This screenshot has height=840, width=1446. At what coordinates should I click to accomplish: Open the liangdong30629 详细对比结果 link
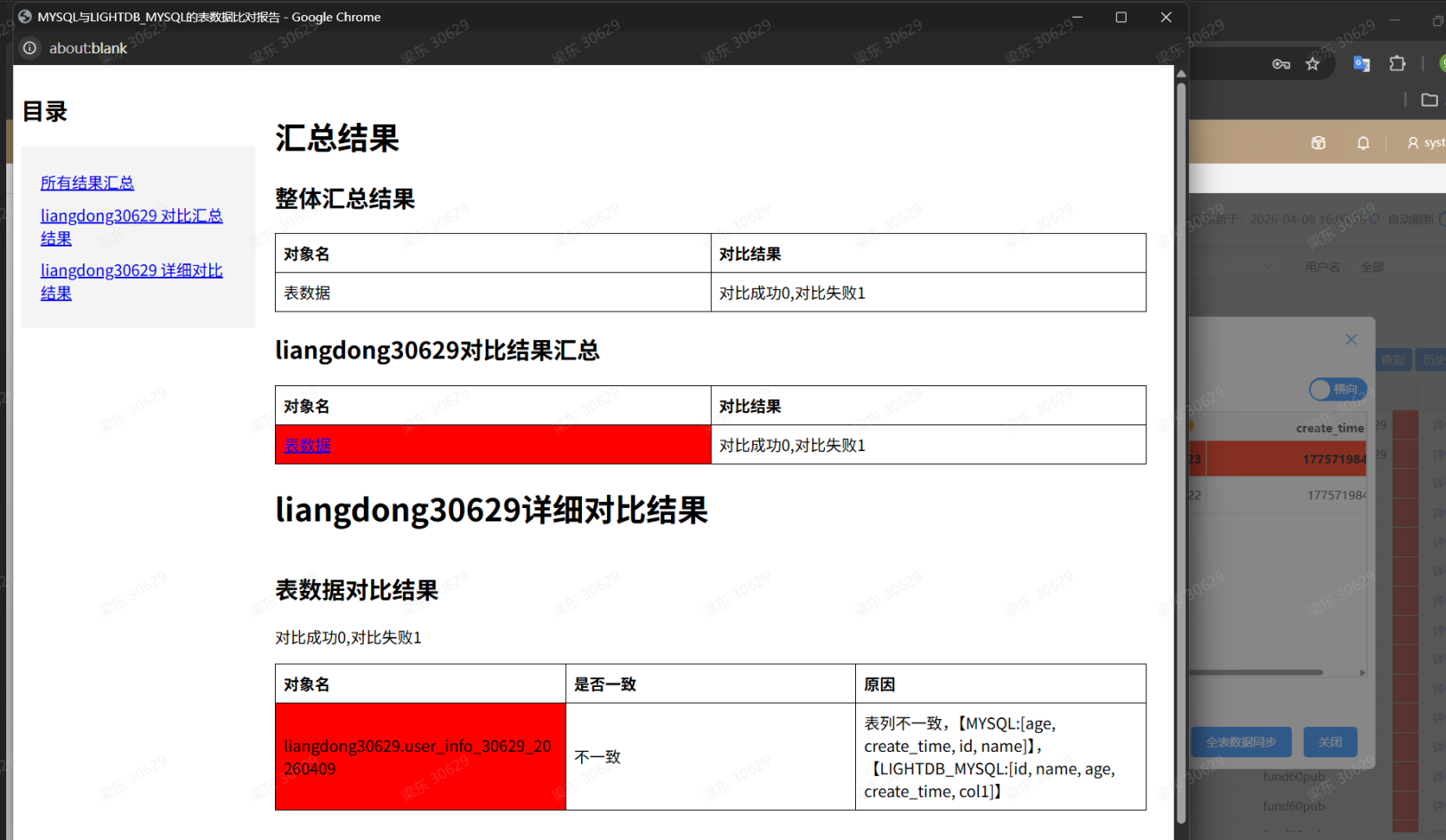click(x=132, y=281)
